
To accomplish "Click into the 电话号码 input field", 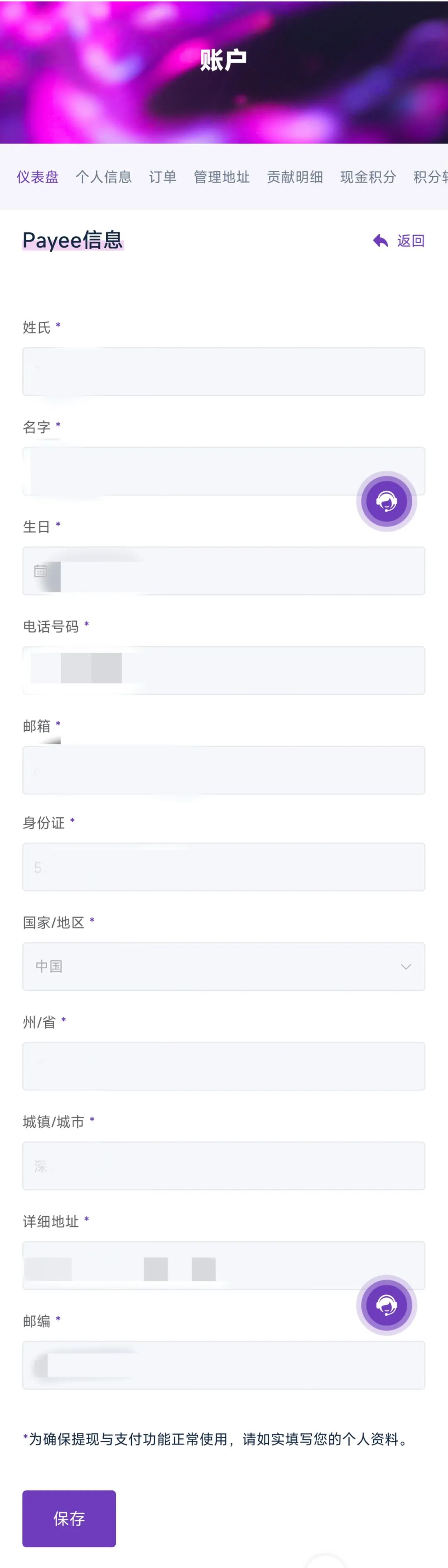I will click(x=224, y=670).
